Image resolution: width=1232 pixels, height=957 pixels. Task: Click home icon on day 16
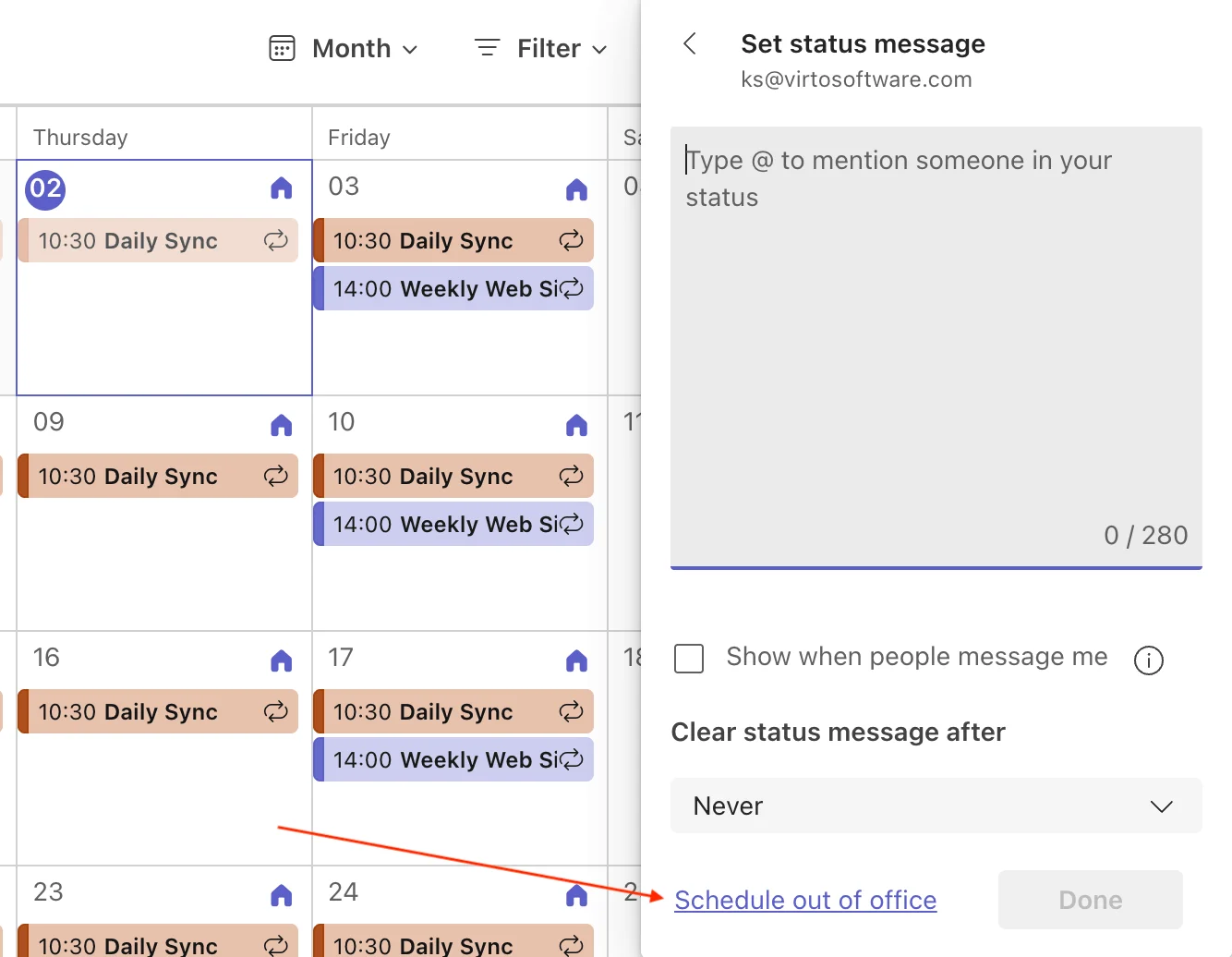click(x=282, y=660)
